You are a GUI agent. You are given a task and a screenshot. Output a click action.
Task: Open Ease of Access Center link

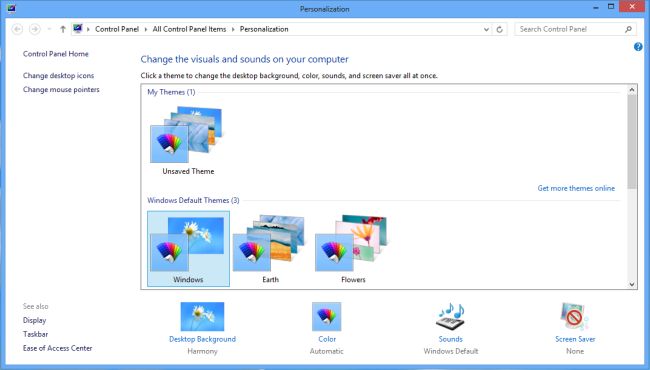[58, 348]
